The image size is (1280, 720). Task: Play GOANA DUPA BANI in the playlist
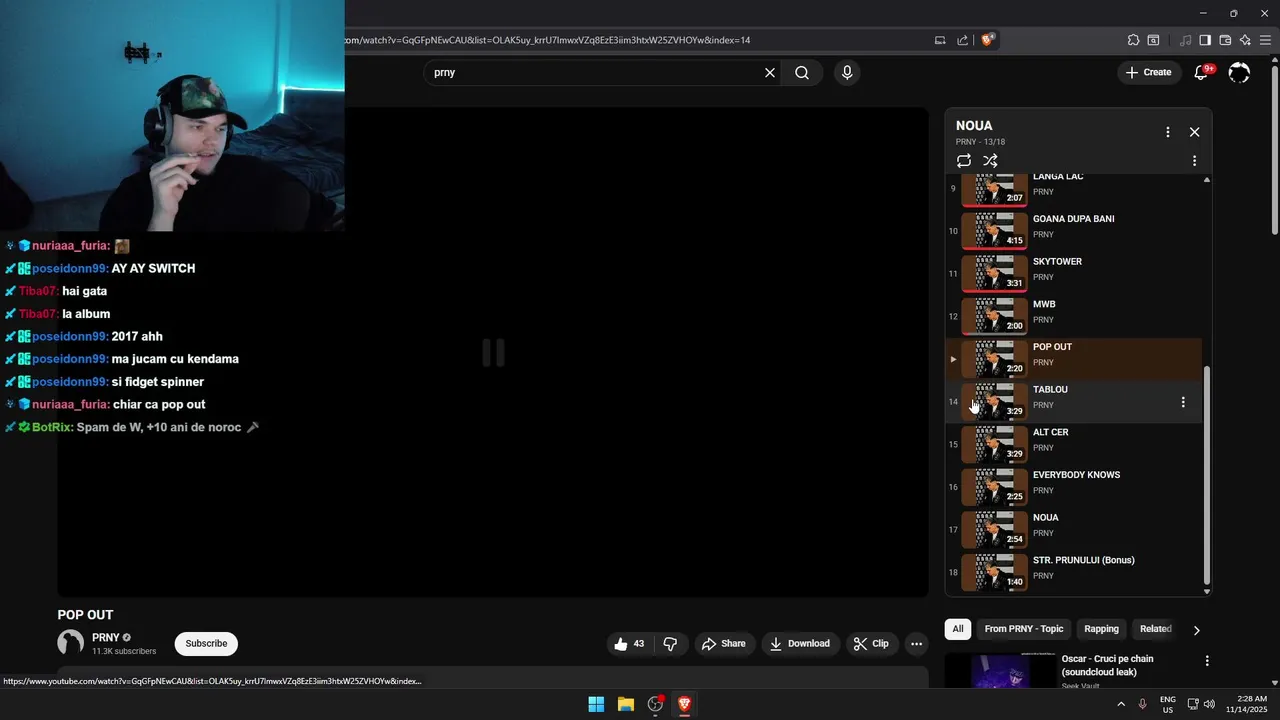(x=1075, y=231)
